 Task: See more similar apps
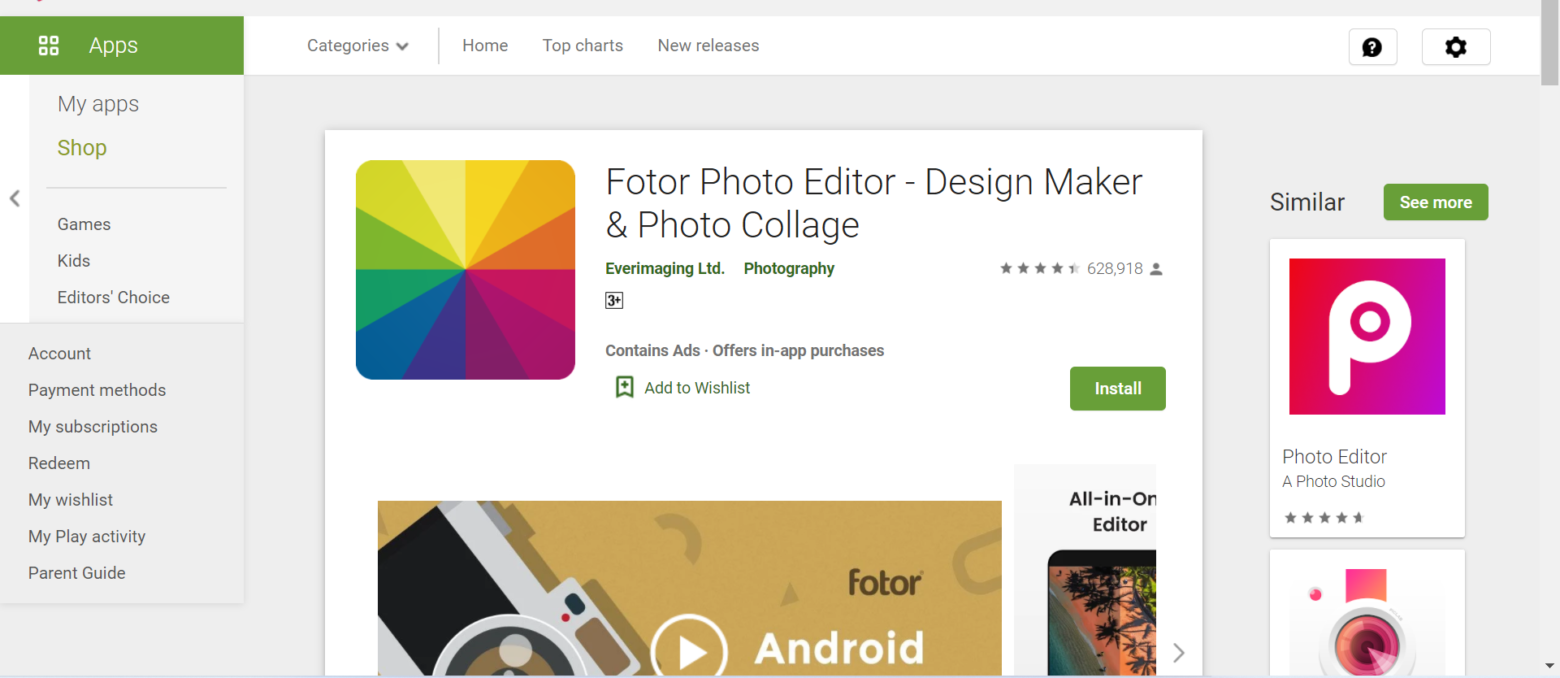(x=1435, y=202)
